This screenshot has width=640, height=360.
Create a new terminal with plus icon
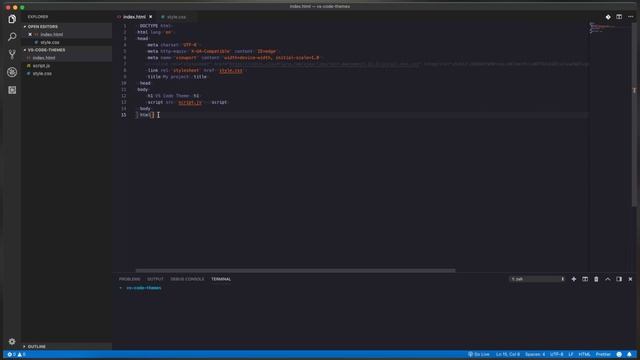click(573, 279)
